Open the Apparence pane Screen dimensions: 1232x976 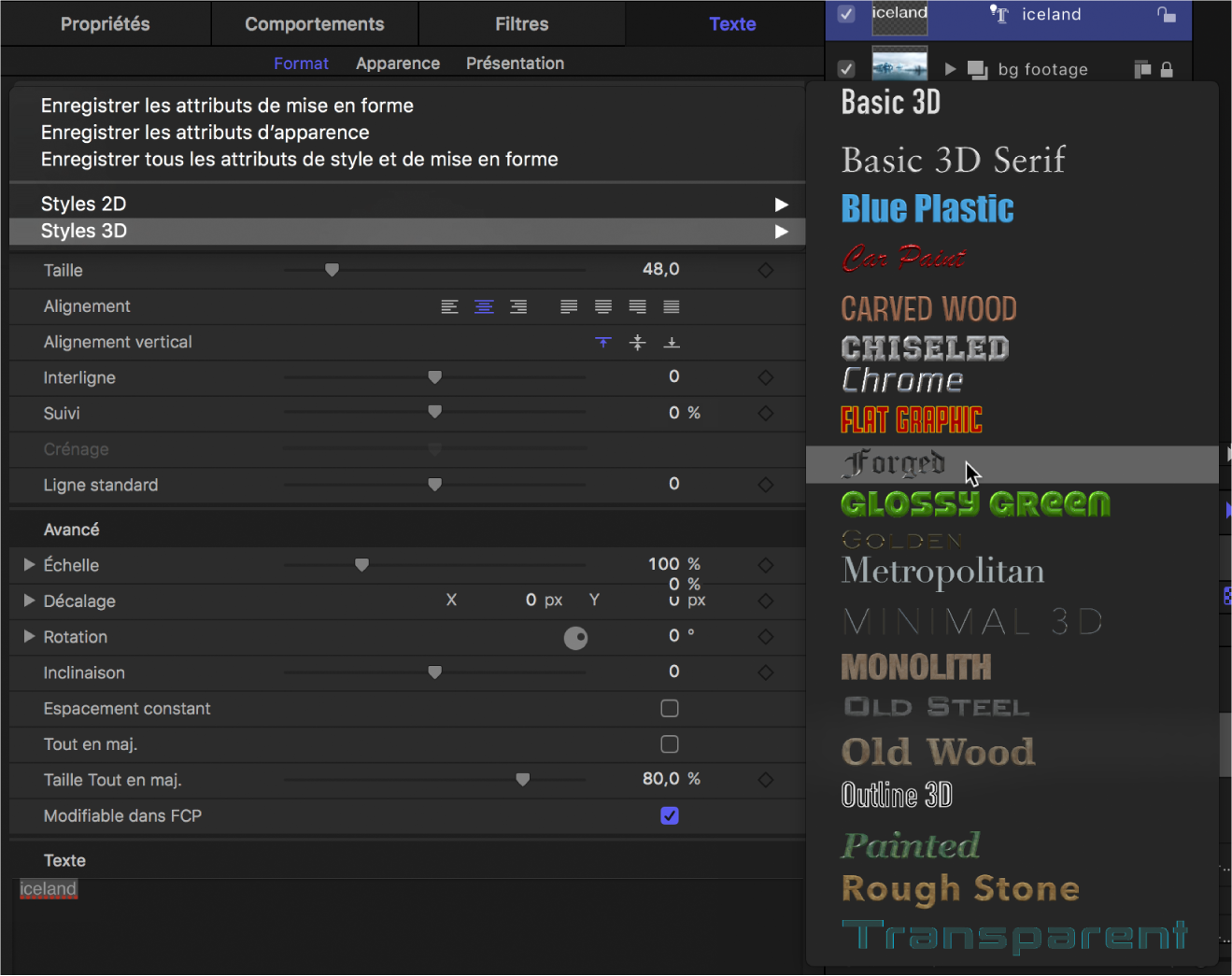tap(398, 64)
